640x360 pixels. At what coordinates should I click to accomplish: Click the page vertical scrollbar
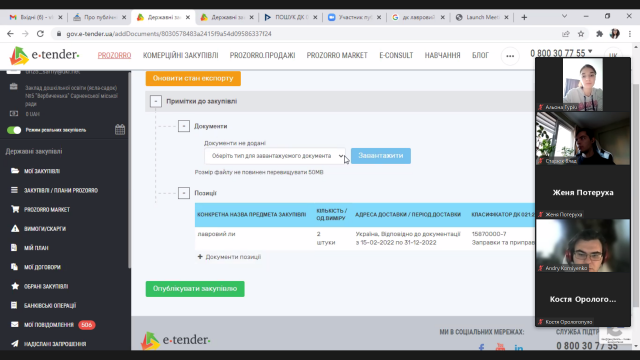(x=636, y=196)
